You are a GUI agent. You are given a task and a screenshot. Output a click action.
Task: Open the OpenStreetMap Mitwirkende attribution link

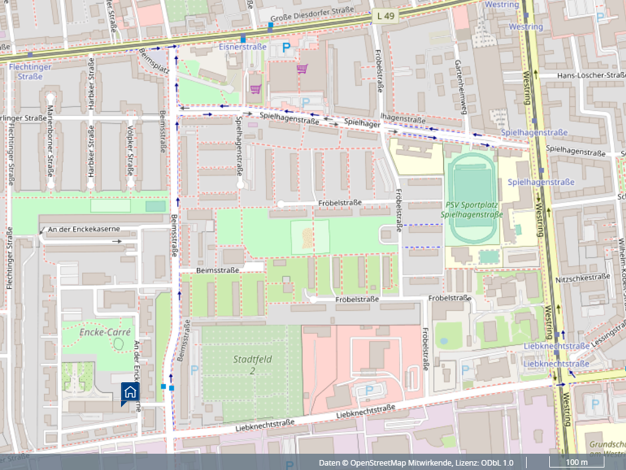pos(390,463)
